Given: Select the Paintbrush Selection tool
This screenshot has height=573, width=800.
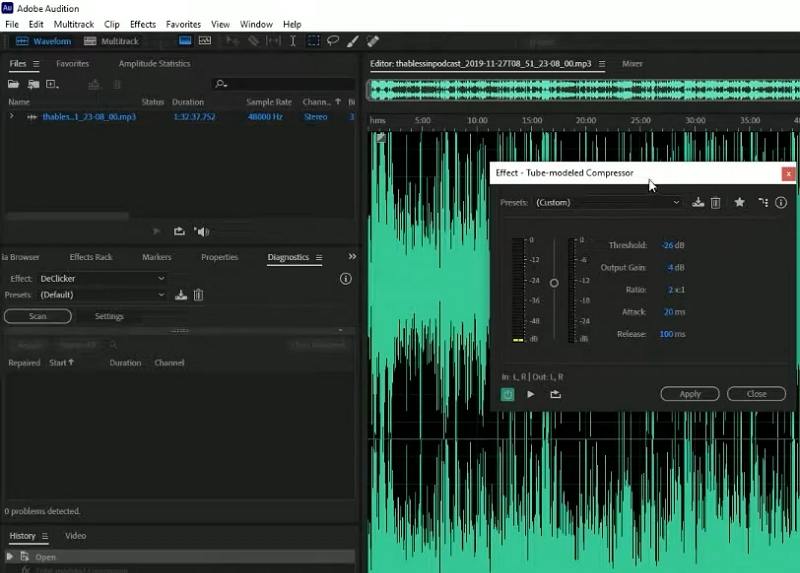Looking at the screenshot, I should [353, 41].
